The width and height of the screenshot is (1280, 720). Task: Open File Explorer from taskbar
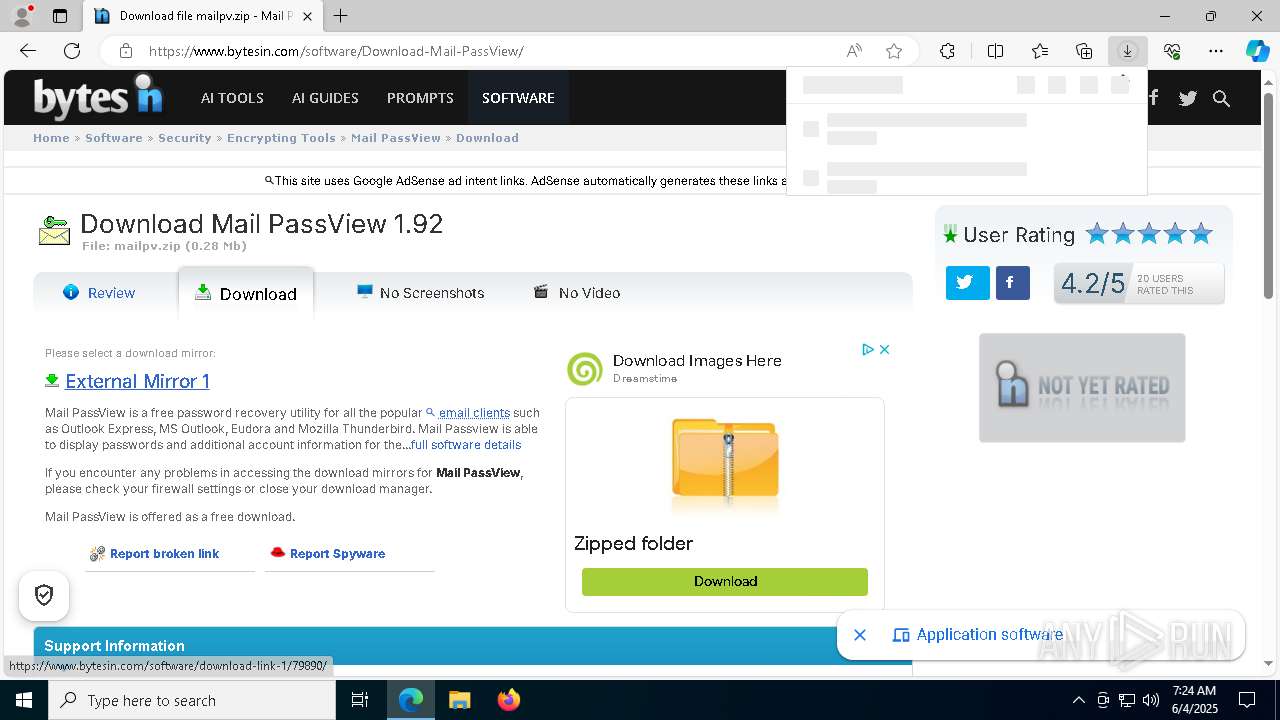(x=459, y=700)
